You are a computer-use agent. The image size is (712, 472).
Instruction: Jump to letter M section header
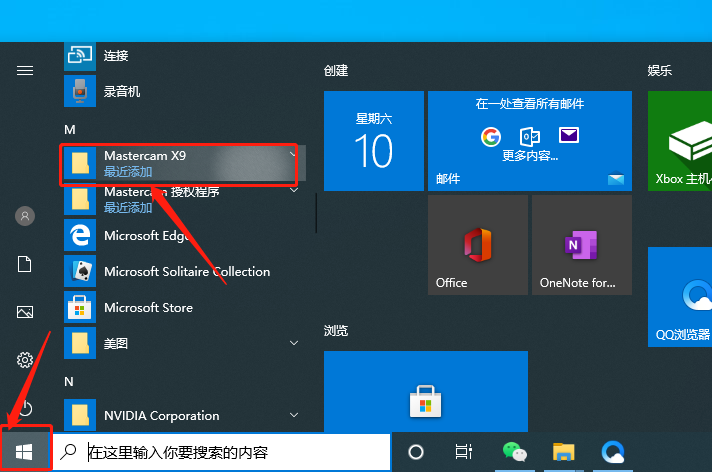69,130
